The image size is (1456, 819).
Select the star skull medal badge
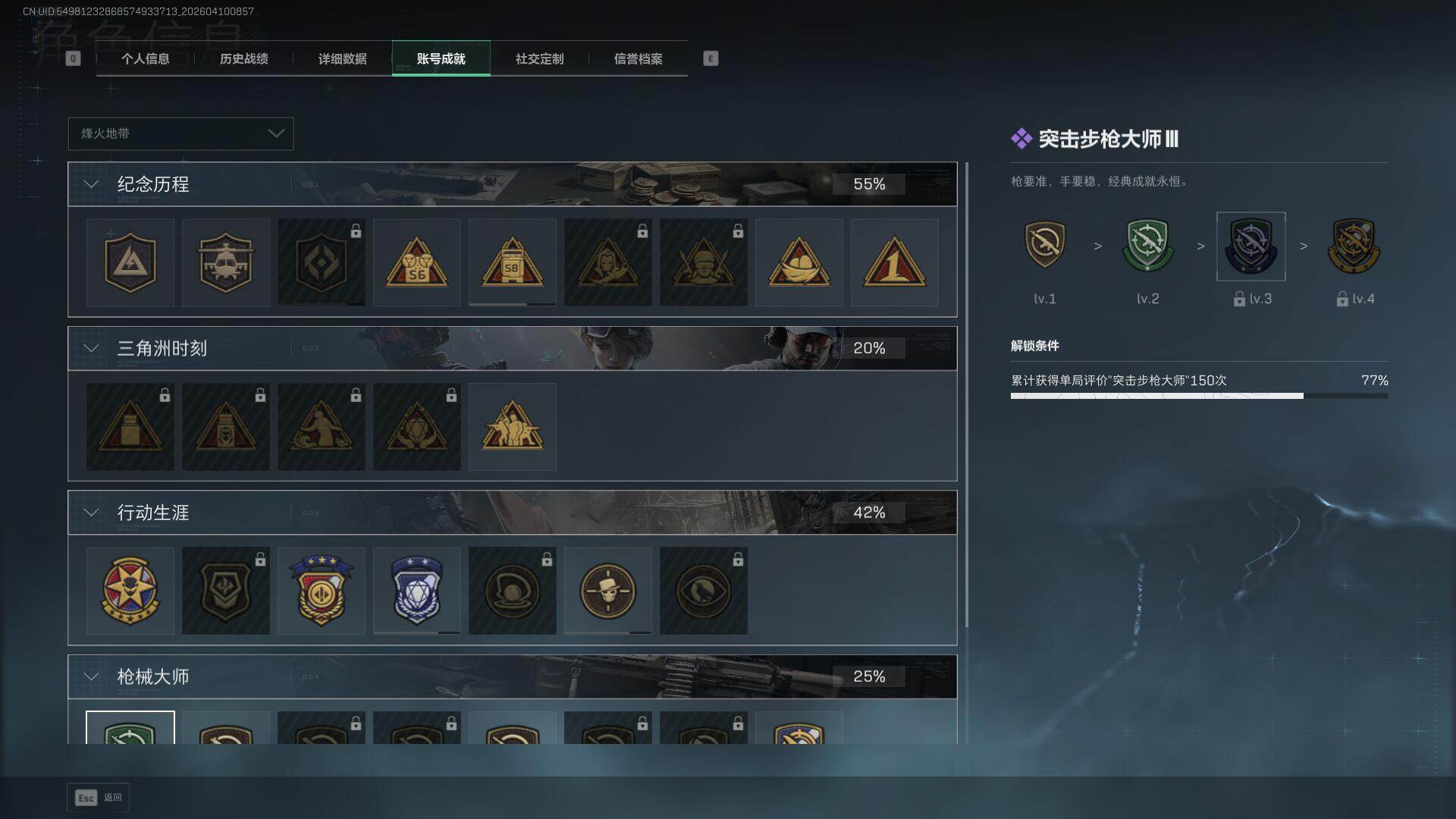[130, 591]
